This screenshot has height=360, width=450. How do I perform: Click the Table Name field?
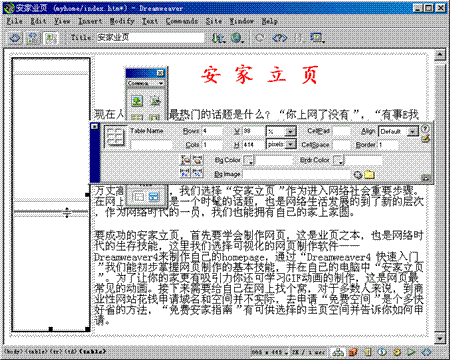151,145
